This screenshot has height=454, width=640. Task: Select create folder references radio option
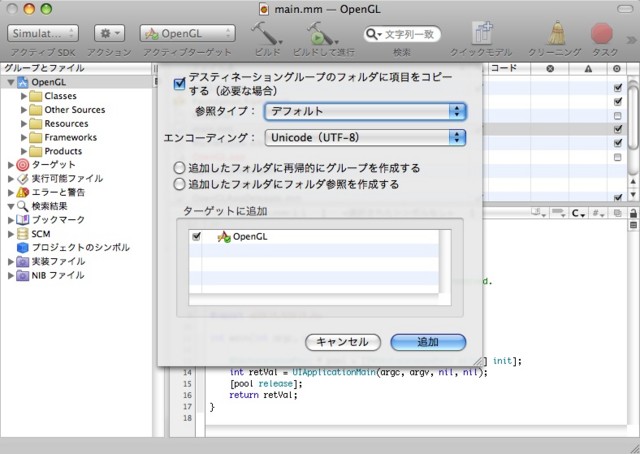click(x=179, y=185)
